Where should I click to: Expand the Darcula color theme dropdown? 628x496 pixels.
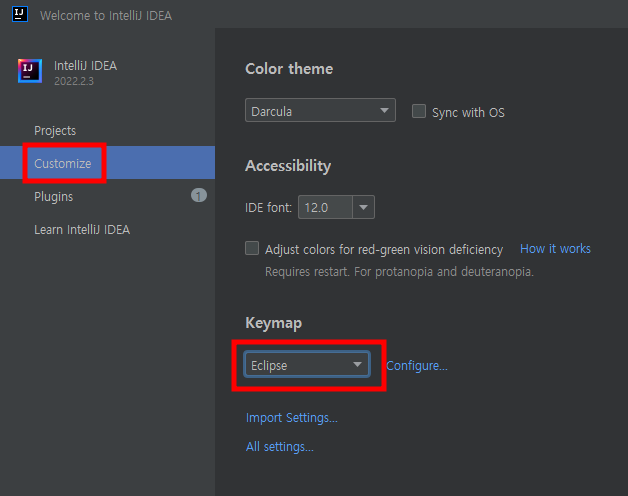(320, 110)
